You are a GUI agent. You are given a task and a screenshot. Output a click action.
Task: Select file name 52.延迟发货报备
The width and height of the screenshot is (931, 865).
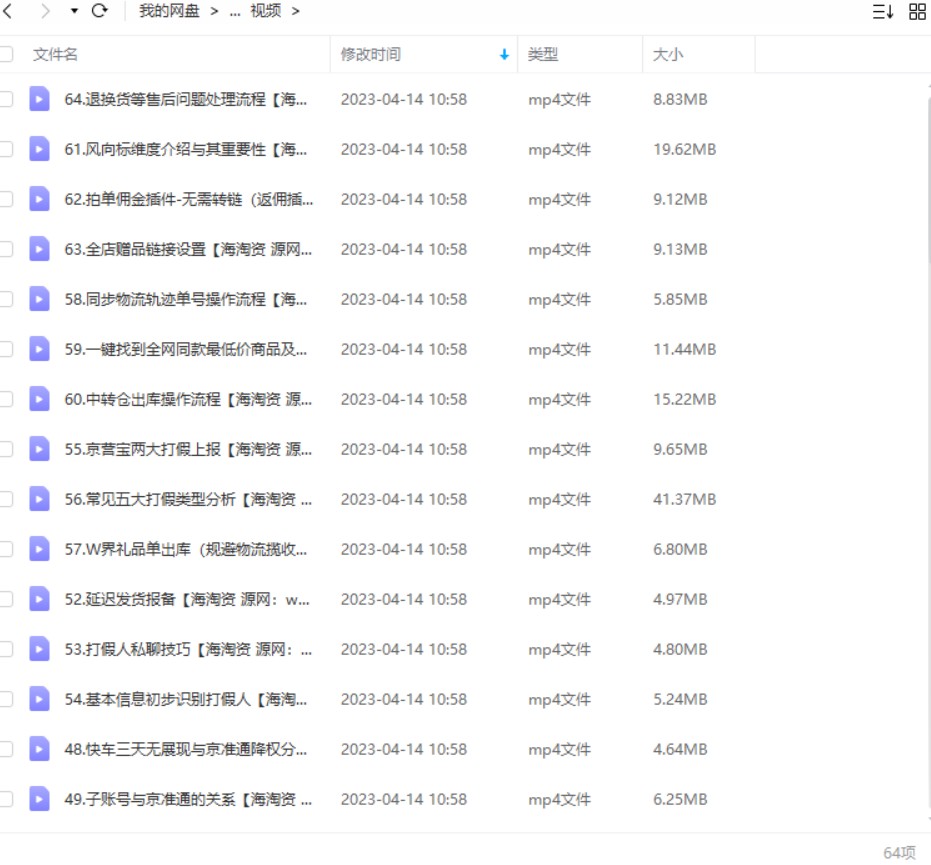pyautogui.click(x=187, y=600)
